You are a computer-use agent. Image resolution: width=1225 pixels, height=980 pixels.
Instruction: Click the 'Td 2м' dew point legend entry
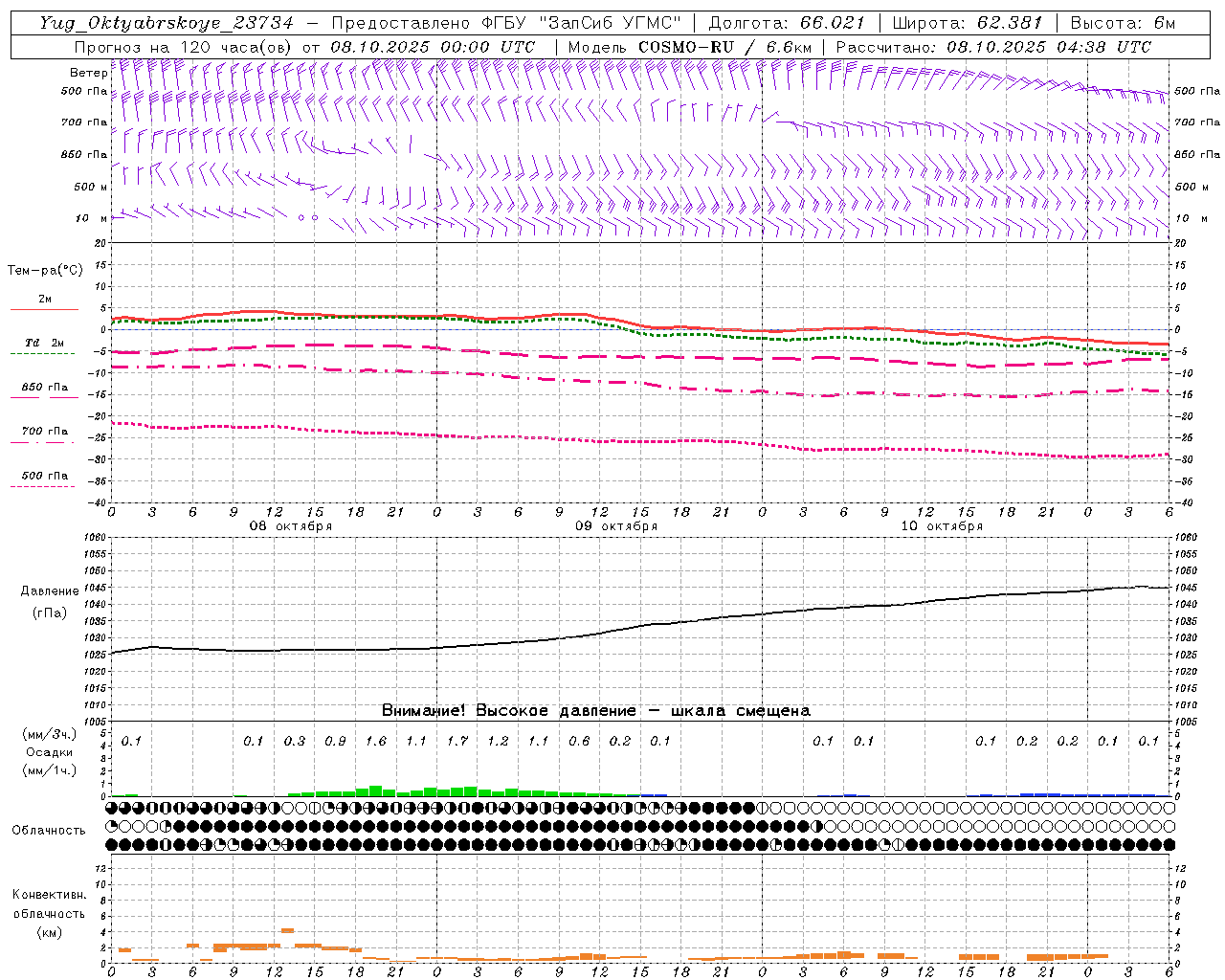click(x=44, y=343)
